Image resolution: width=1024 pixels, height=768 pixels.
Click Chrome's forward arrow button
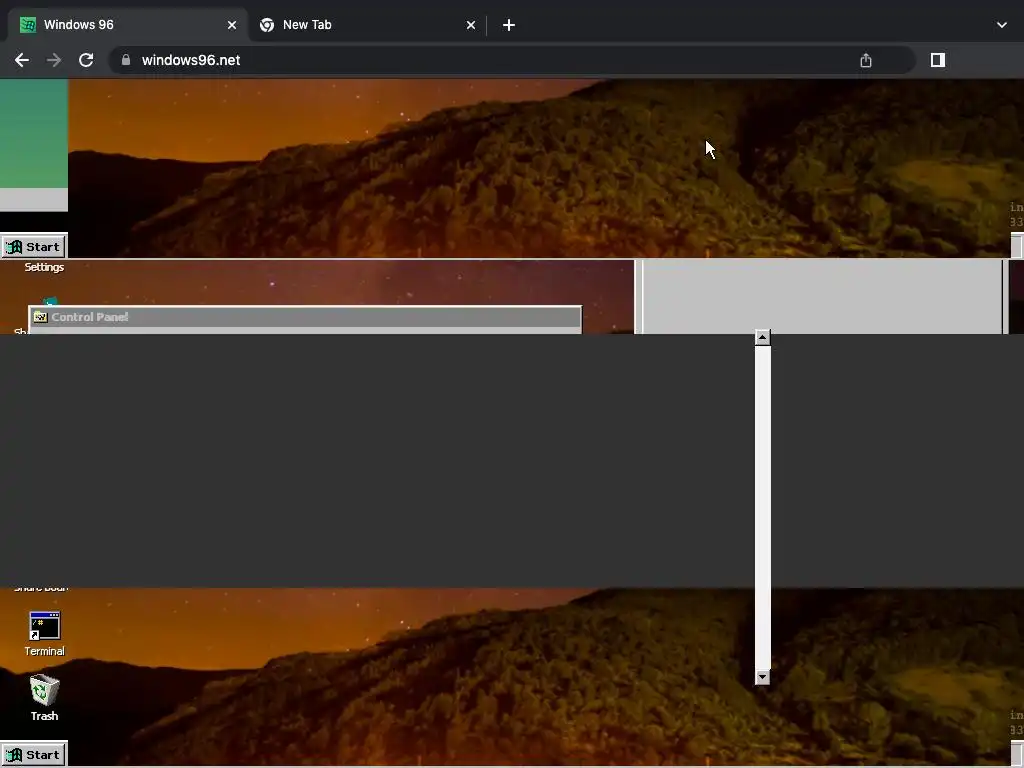pyautogui.click(x=54, y=60)
